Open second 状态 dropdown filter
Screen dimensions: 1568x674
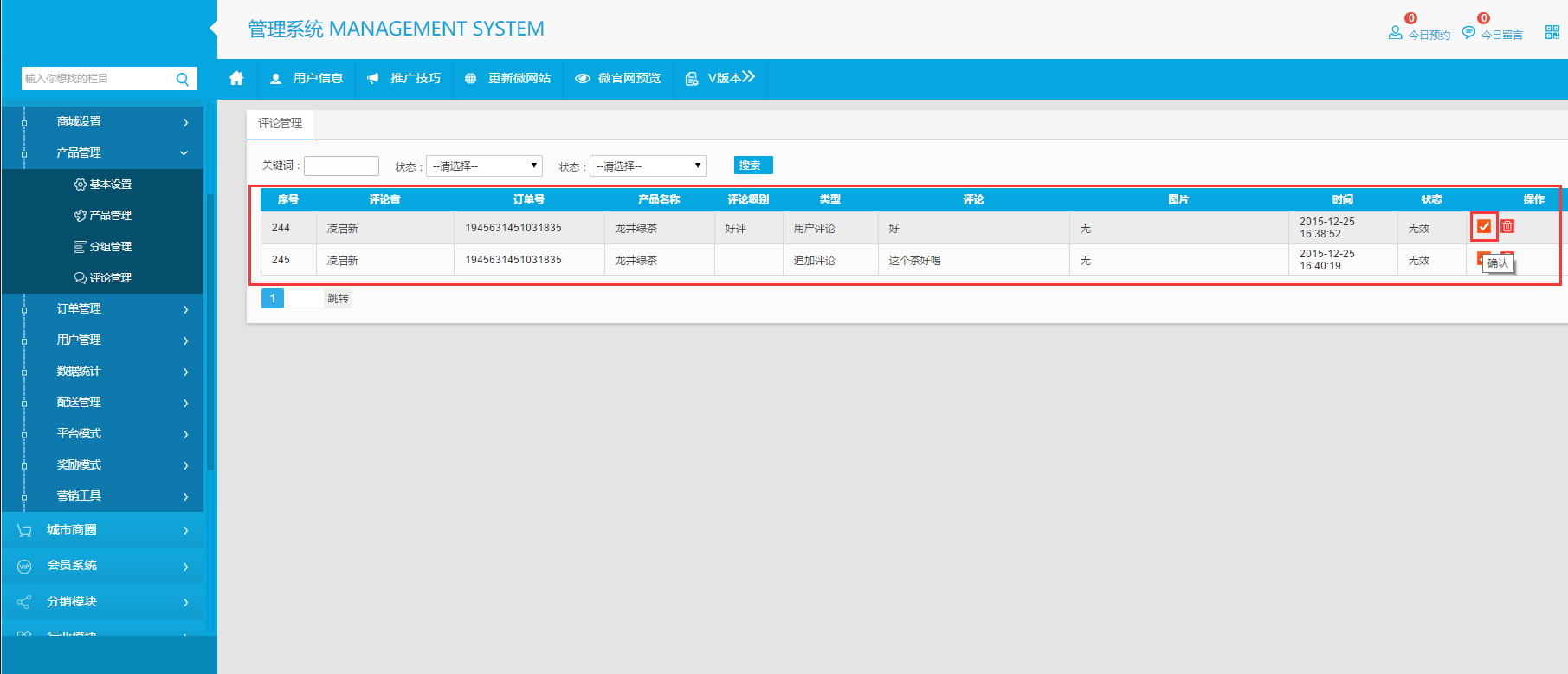point(648,165)
